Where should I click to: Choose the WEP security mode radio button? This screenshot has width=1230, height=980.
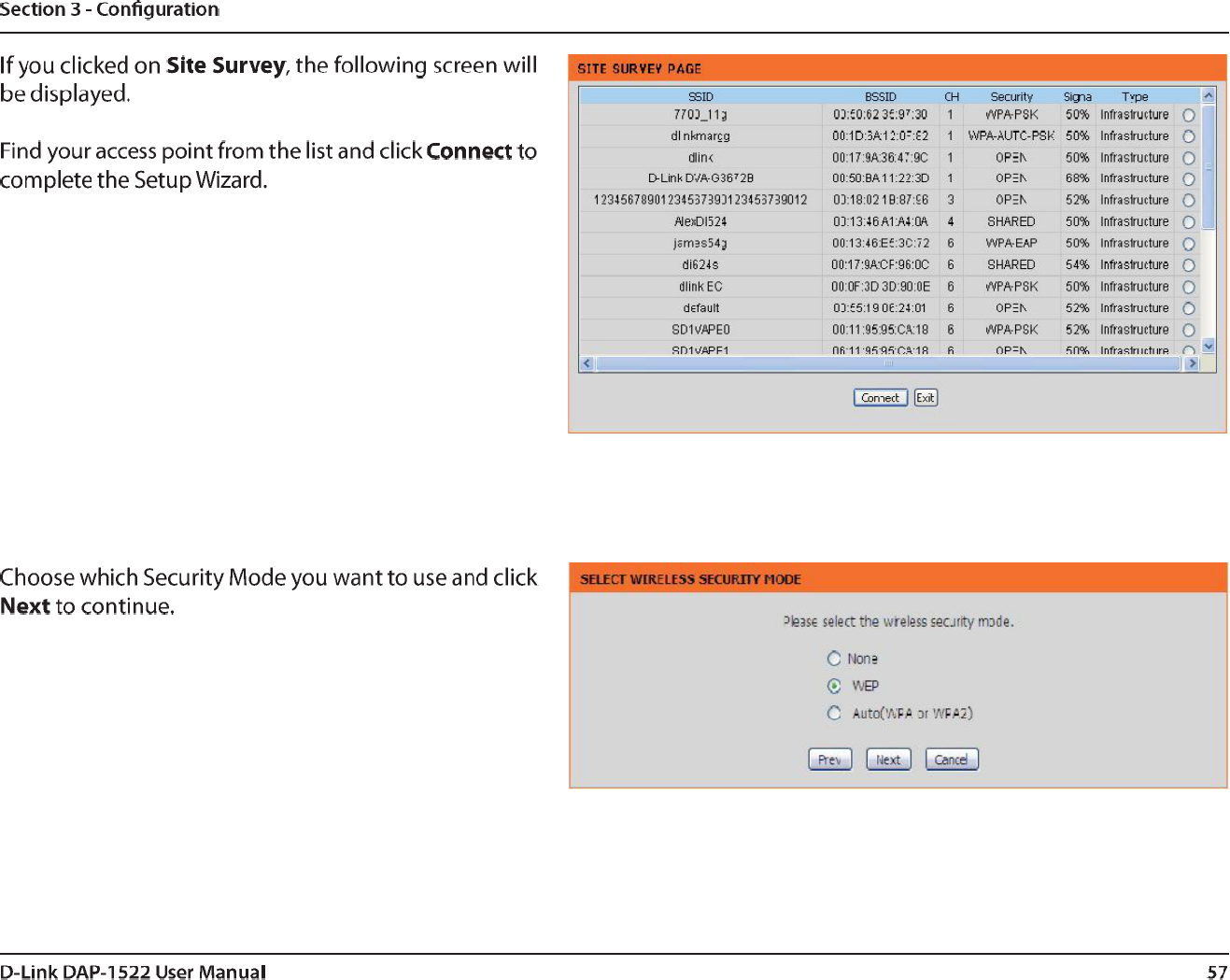(x=834, y=686)
